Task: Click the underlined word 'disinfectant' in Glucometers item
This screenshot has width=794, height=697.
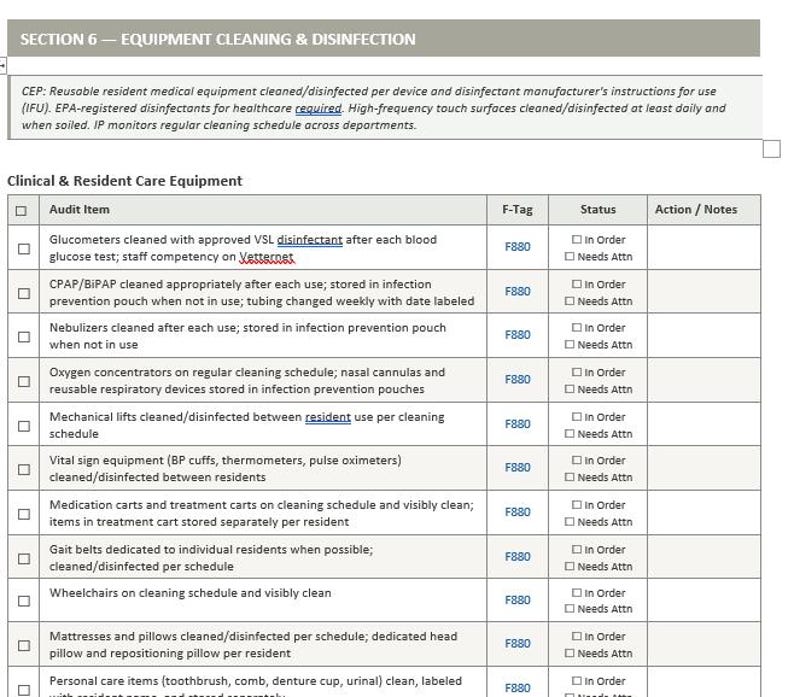Action: pyautogui.click(x=309, y=240)
